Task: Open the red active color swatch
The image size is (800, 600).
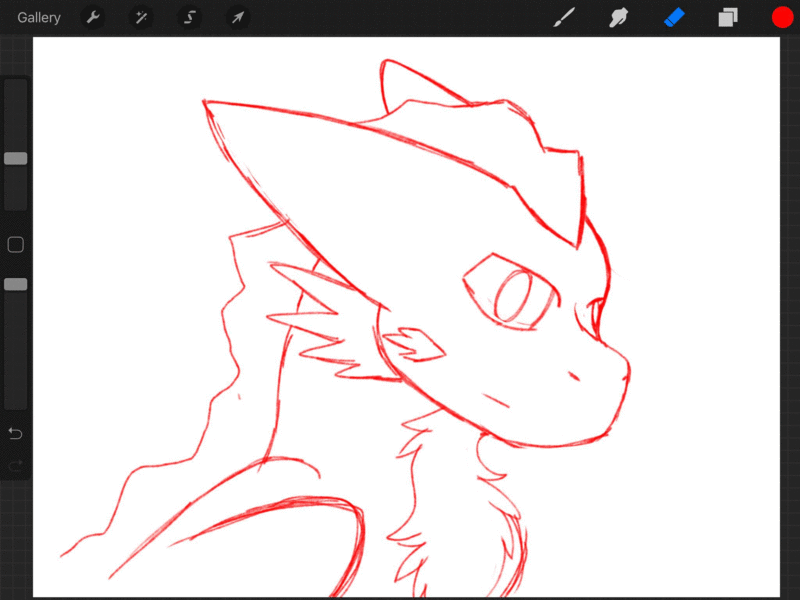Action: (x=781, y=17)
